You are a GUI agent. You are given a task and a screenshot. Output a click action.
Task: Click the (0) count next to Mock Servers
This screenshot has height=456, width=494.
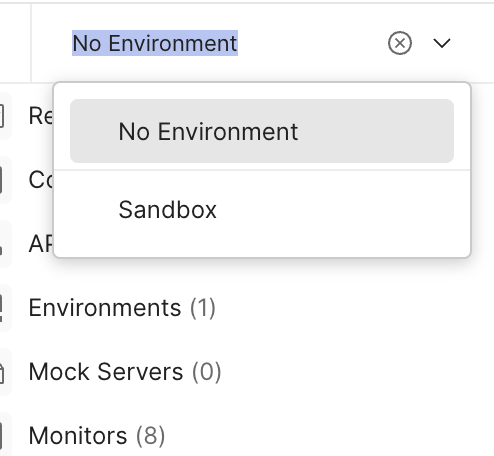click(x=207, y=372)
